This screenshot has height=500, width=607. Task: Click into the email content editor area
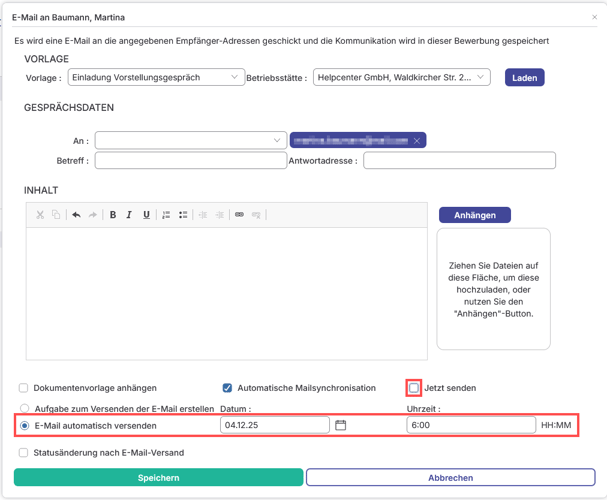(x=227, y=293)
